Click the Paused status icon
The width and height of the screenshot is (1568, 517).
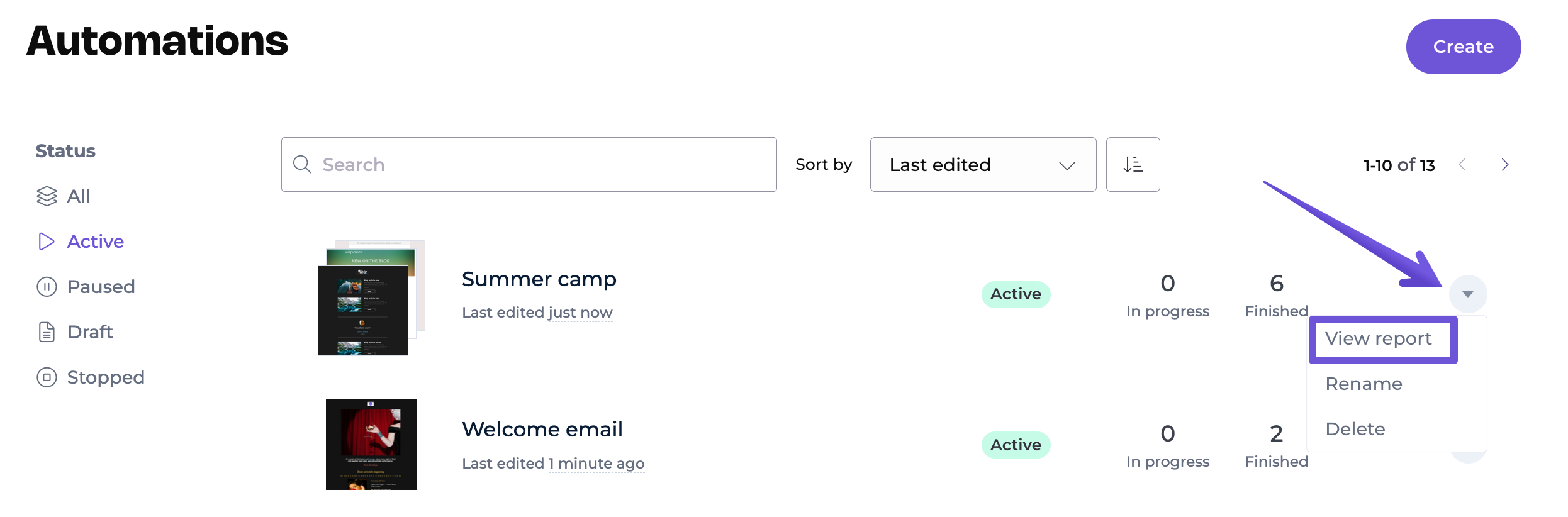[x=47, y=287]
